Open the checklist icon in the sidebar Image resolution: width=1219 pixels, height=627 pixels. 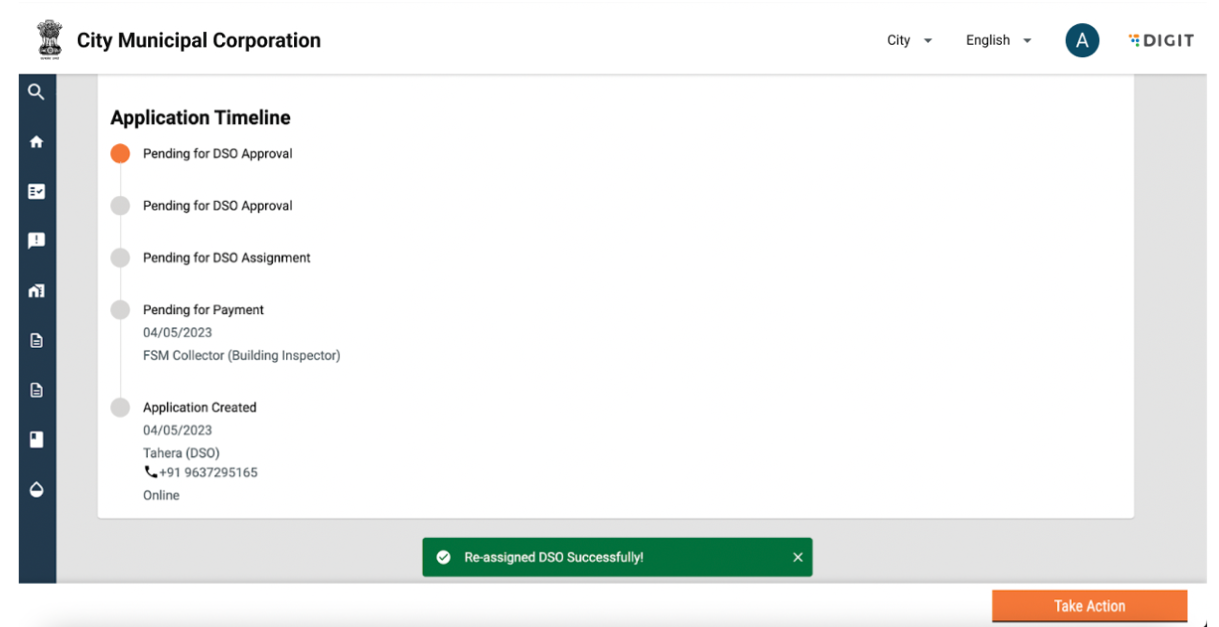(x=36, y=191)
